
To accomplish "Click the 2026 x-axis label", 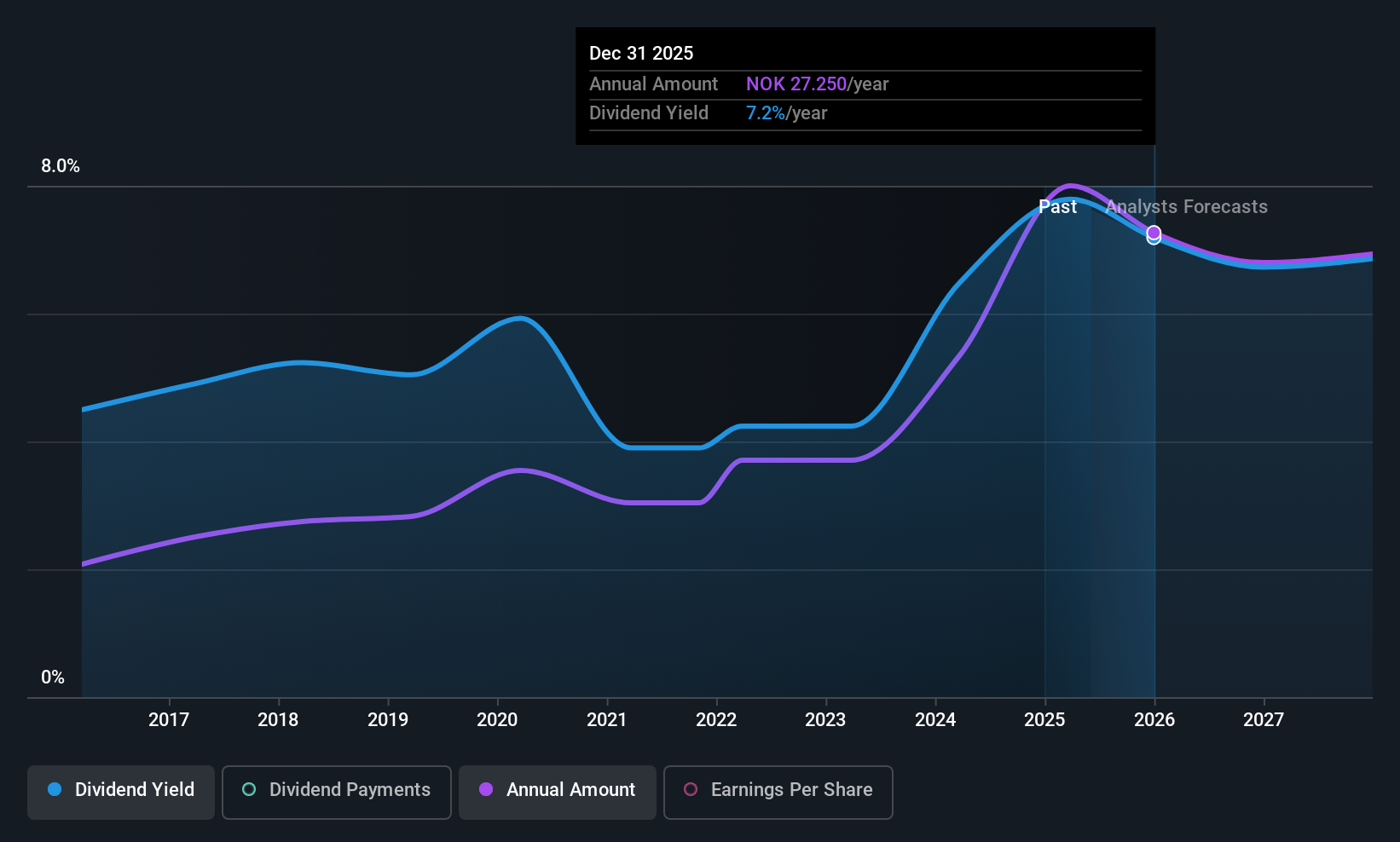I will point(1154,719).
